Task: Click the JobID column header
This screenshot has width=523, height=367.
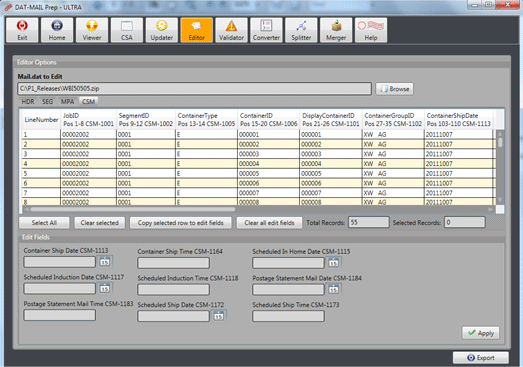Action: 88,119
